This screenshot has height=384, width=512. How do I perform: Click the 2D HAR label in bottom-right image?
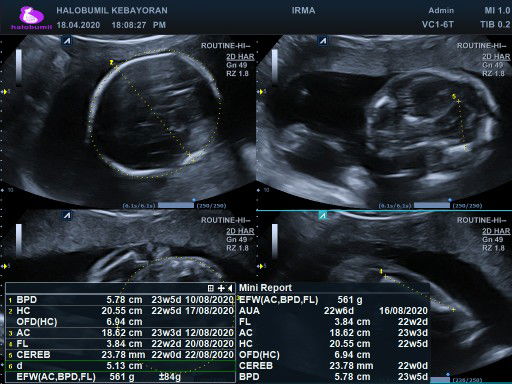496,231
